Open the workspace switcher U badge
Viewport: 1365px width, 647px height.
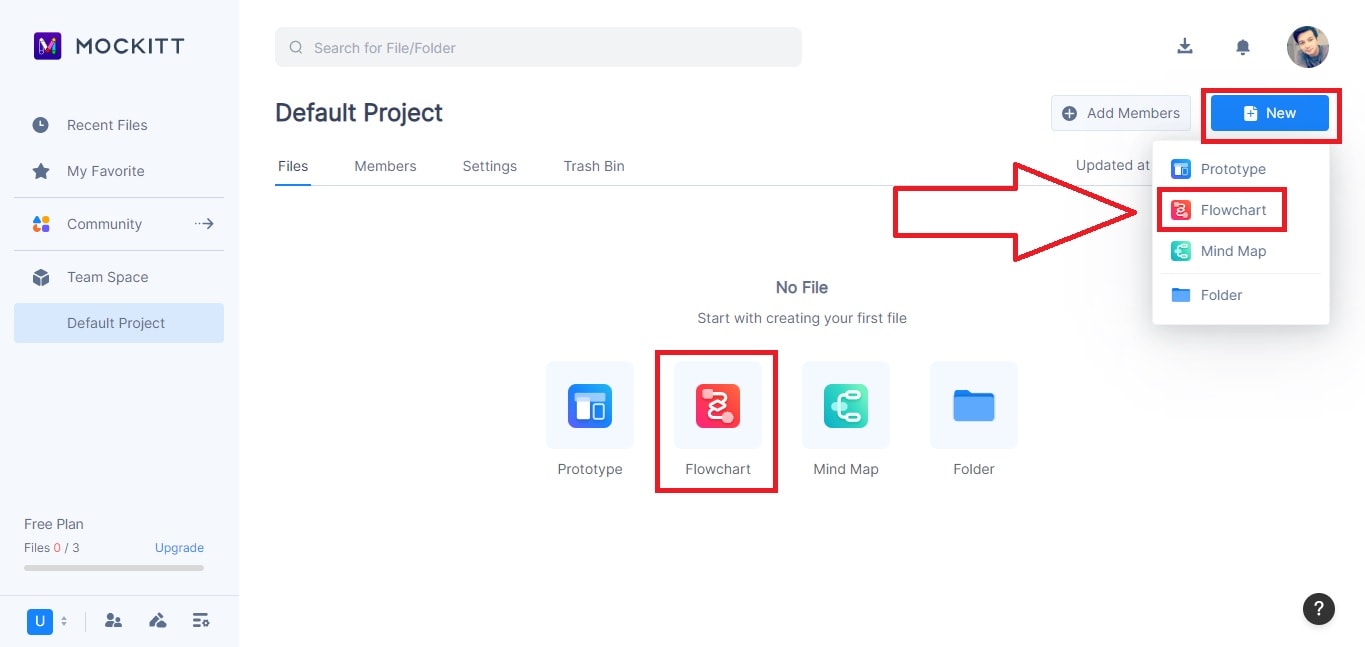pyautogui.click(x=40, y=621)
